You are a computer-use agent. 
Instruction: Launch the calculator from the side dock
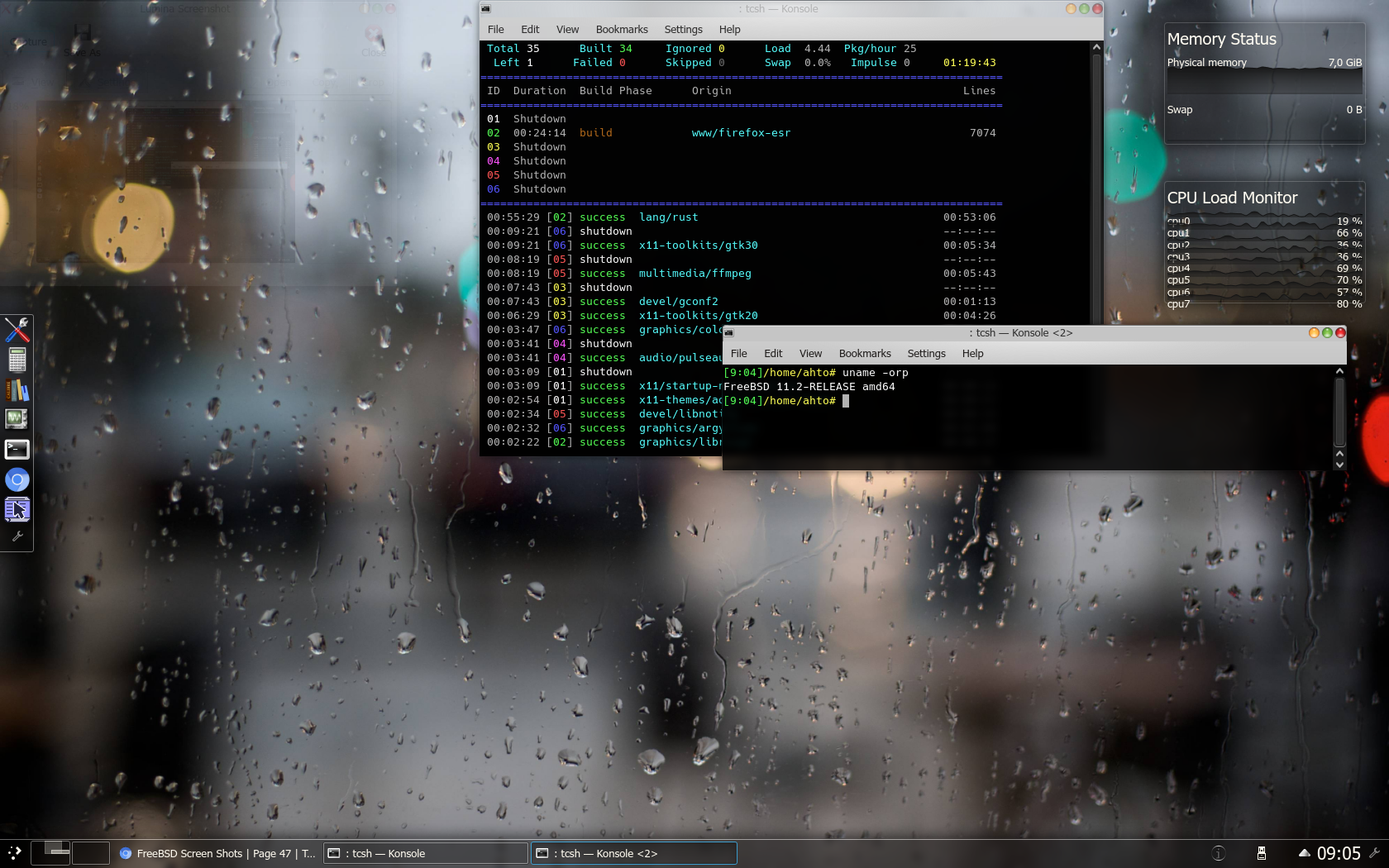(x=17, y=360)
